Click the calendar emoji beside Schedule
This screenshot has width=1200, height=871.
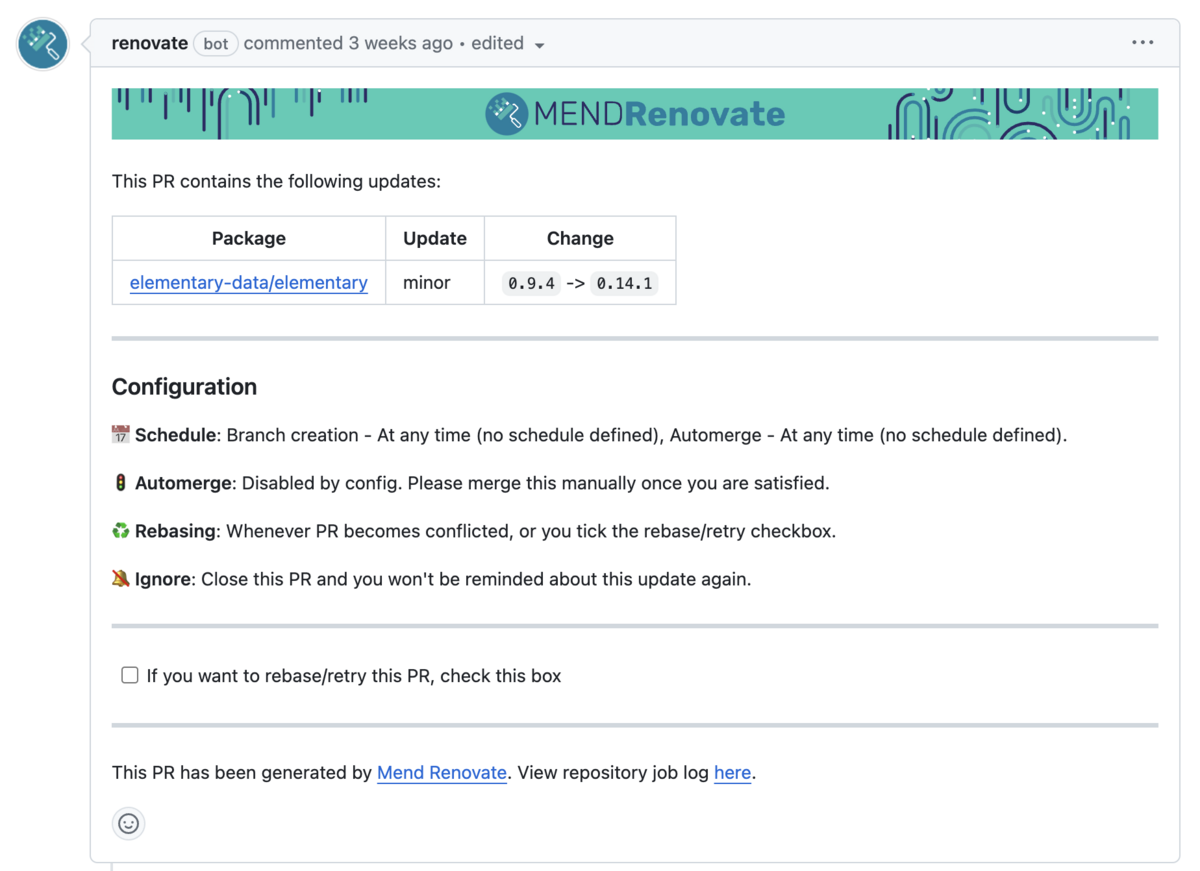[120, 435]
